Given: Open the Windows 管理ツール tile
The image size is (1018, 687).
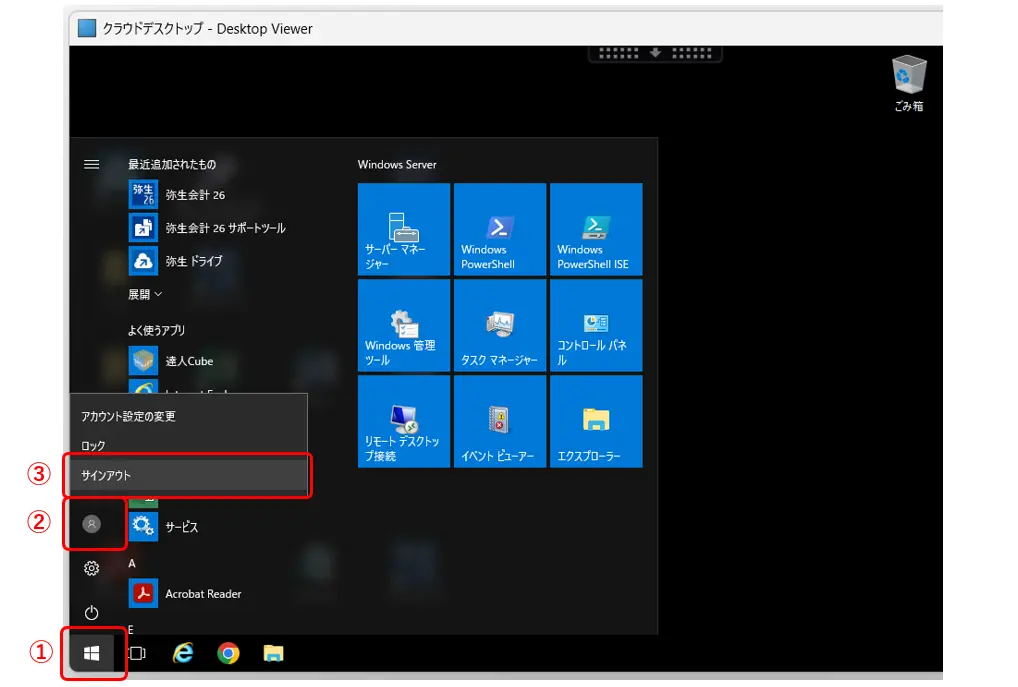Looking at the screenshot, I should click(404, 325).
